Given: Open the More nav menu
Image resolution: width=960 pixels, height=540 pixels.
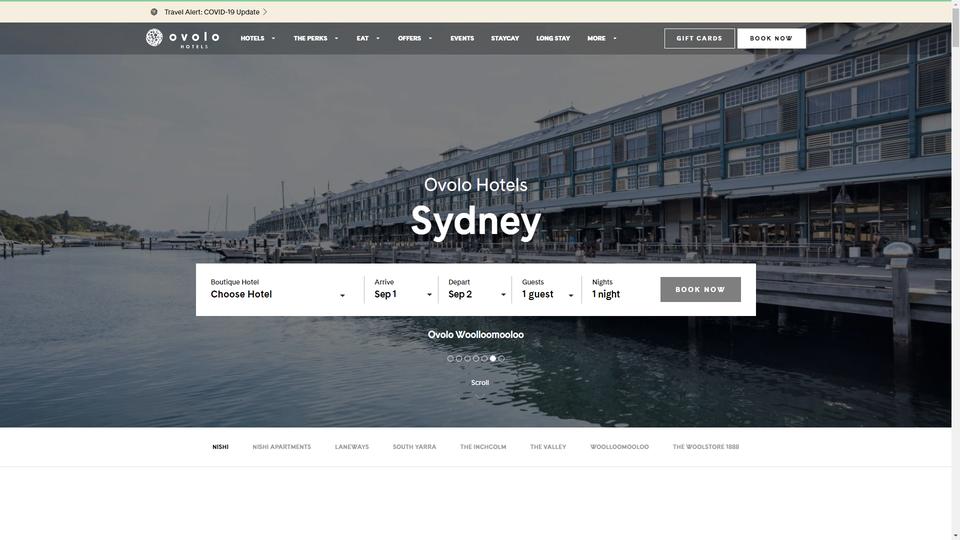Looking at the screenshot, I should 596,38.
